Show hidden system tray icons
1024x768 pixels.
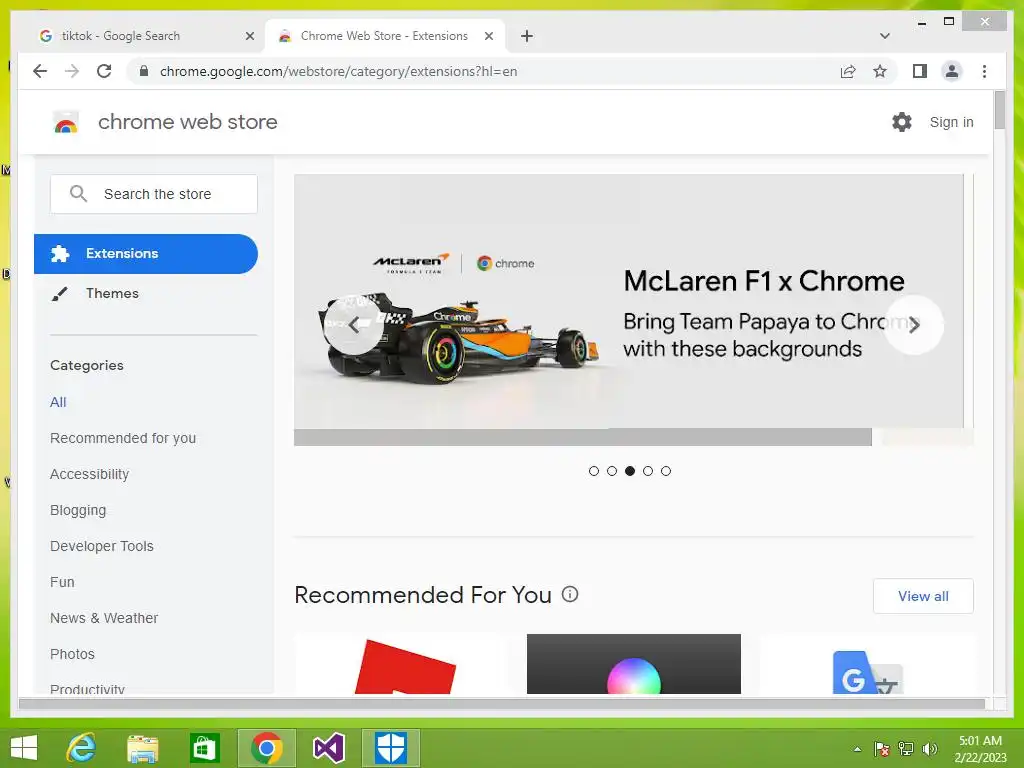[857, 749]
